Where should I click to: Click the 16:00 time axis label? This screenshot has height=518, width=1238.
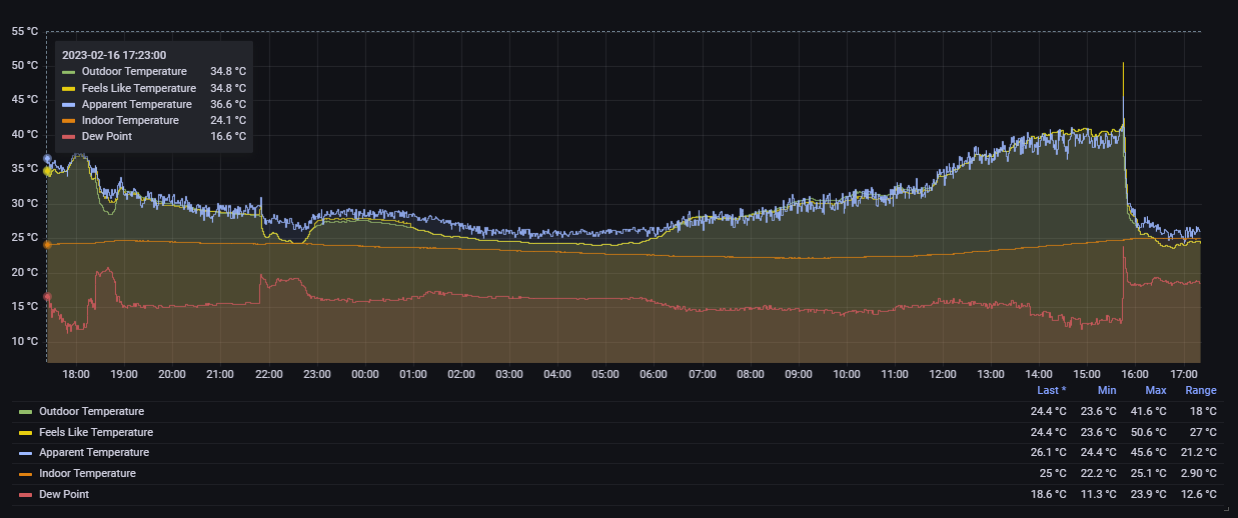(1136, 374)
